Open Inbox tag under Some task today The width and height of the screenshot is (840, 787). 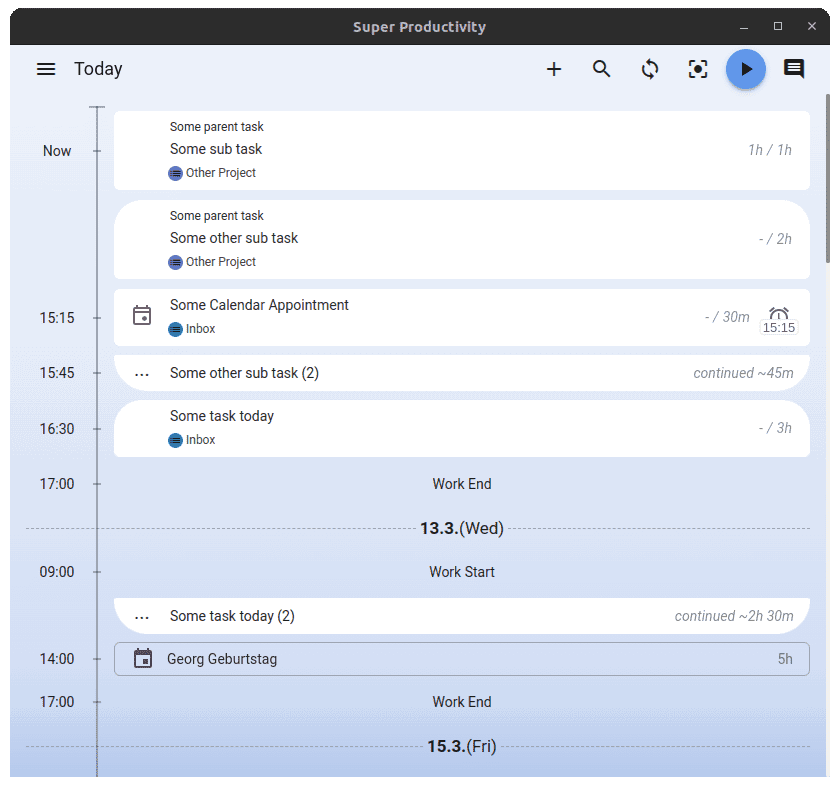(192, 440)
